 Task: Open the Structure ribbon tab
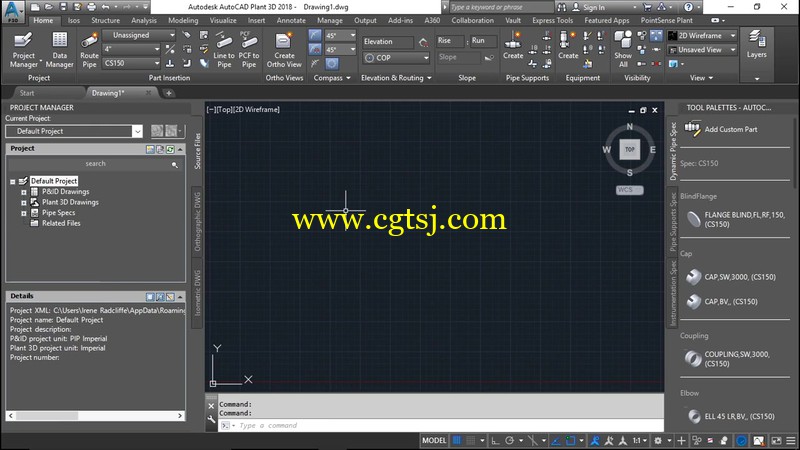point(106,20)
